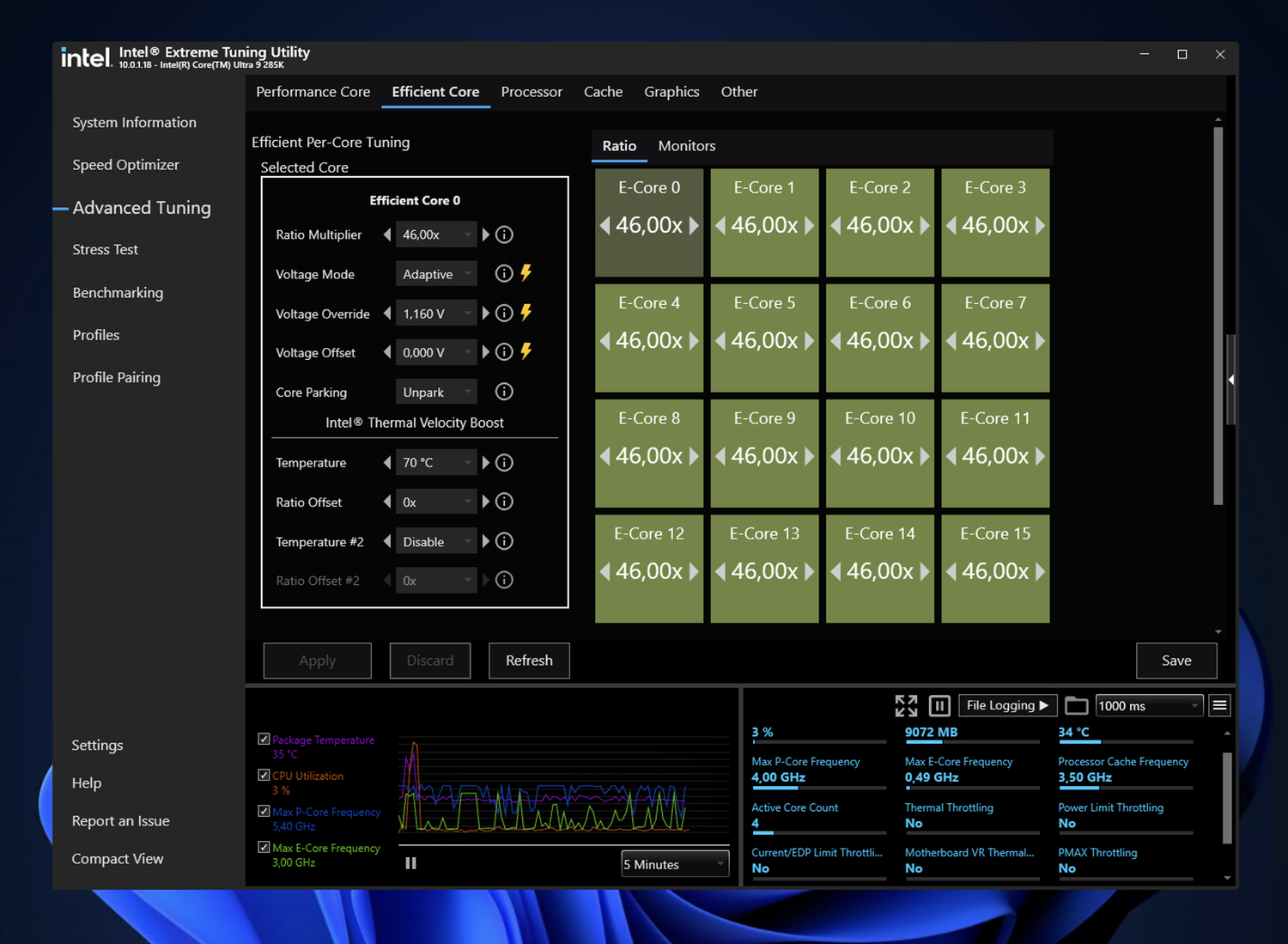Expand the monitor panel to fullscreen
1288x944 pixels.
pyautogui.click(x=906, y=706)
